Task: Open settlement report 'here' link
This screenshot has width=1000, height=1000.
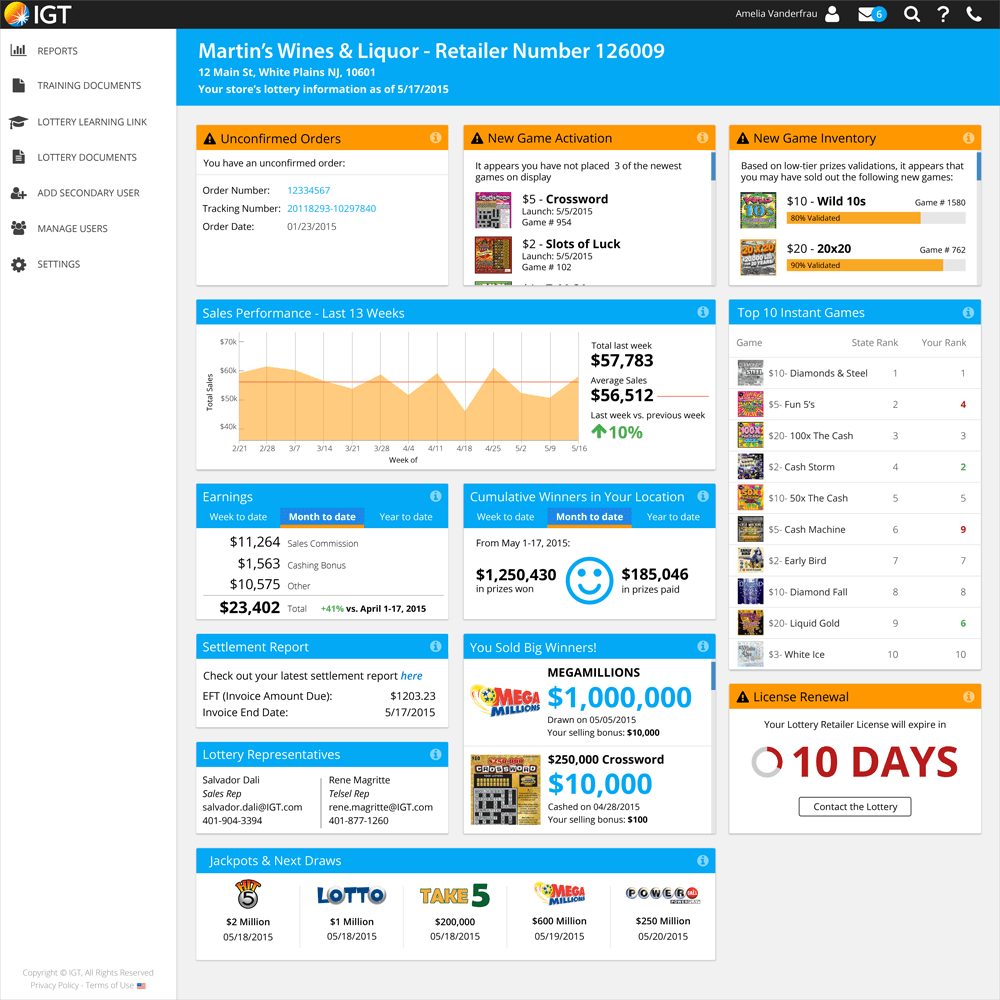Action: [411, 676]
